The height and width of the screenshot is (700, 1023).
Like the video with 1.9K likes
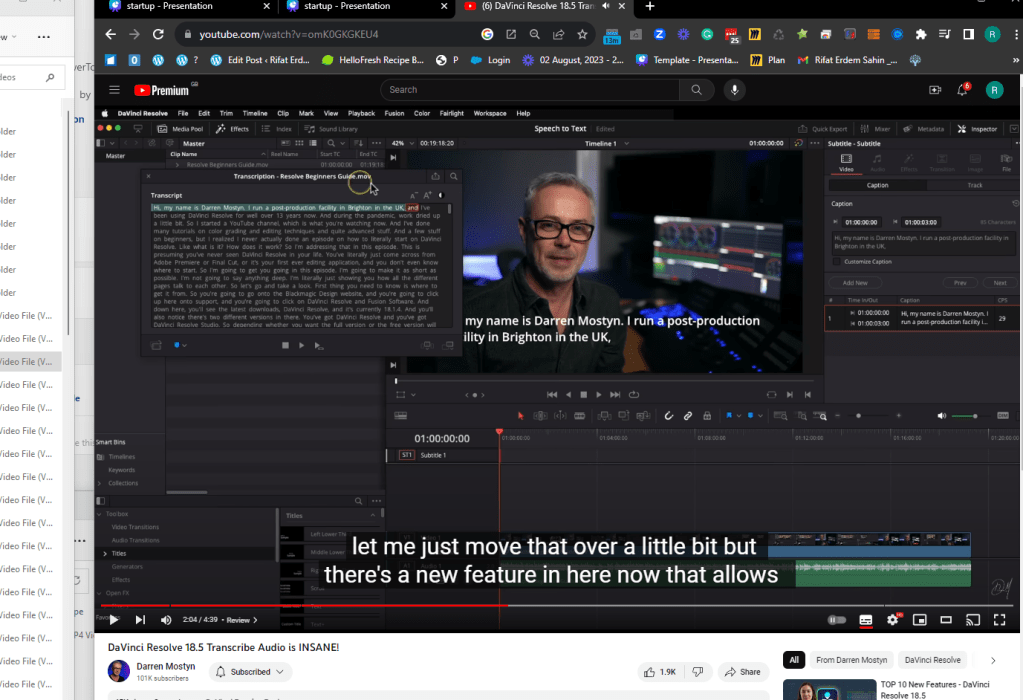coord(660,672)
